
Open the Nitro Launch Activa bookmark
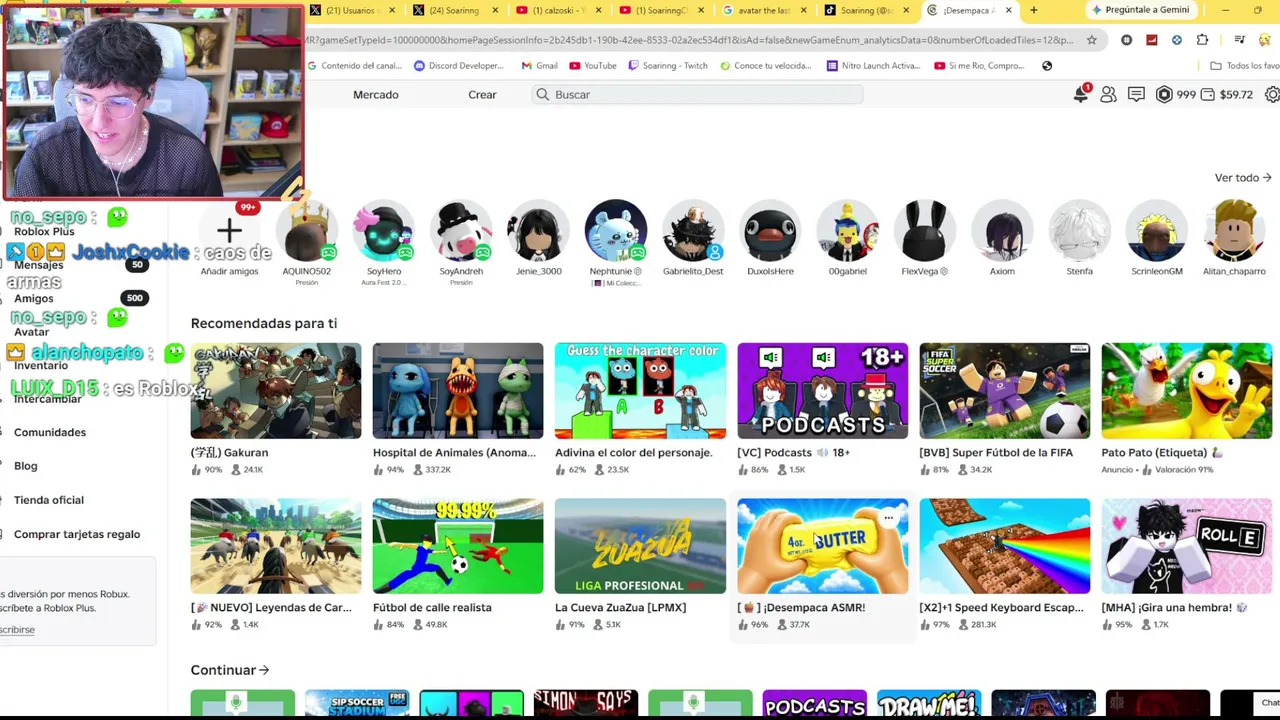pos(872,66)
